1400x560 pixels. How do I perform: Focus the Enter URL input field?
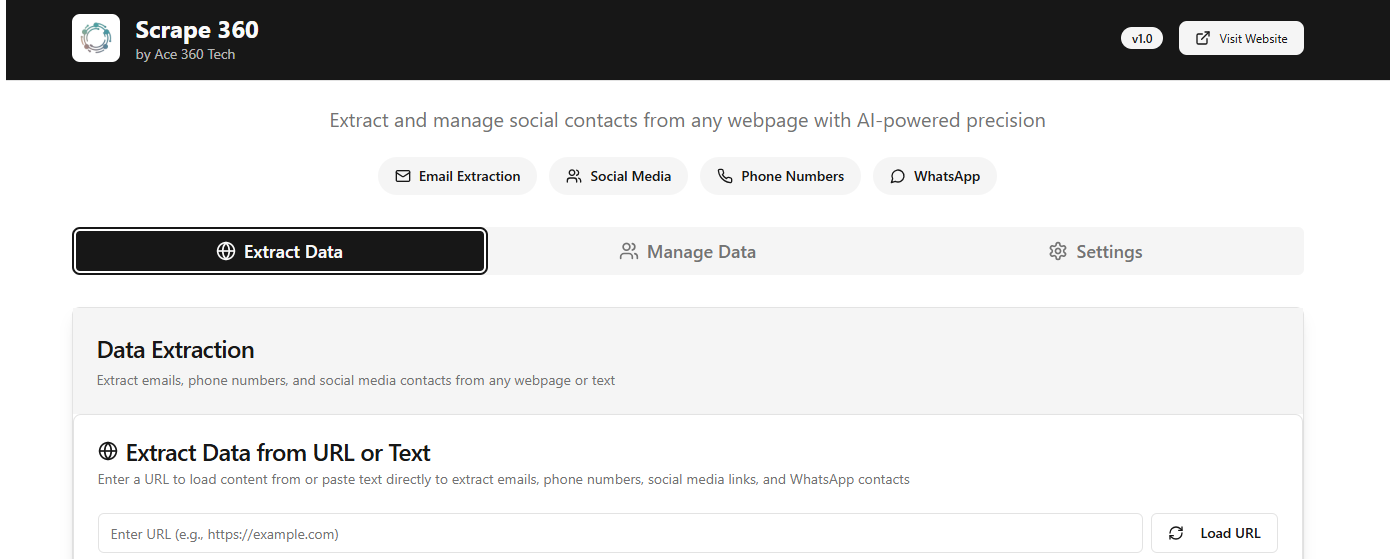620,533
